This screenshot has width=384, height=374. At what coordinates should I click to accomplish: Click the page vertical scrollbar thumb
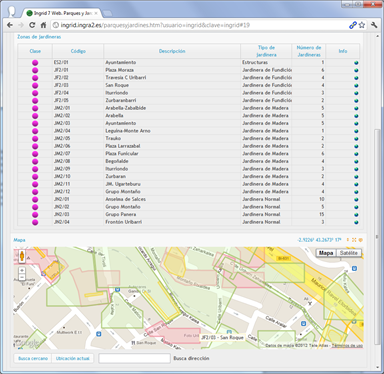click(x=377, y=237)
